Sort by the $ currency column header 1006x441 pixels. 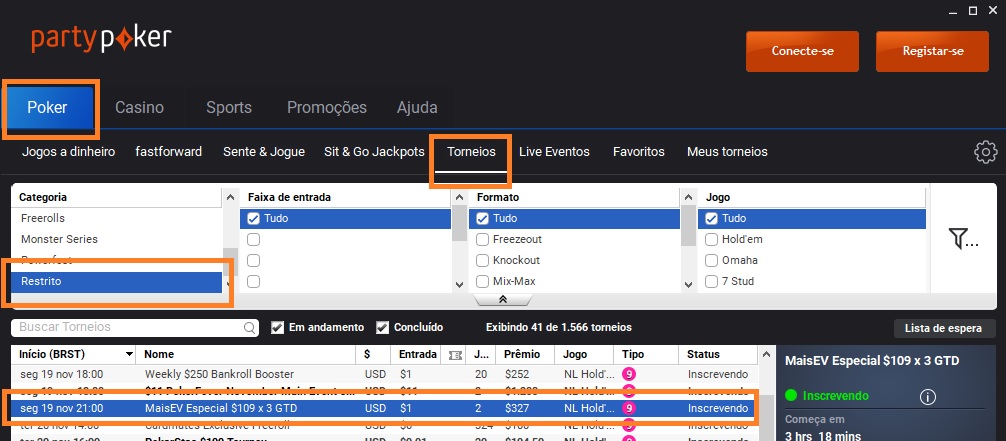[x=367, y=354]
